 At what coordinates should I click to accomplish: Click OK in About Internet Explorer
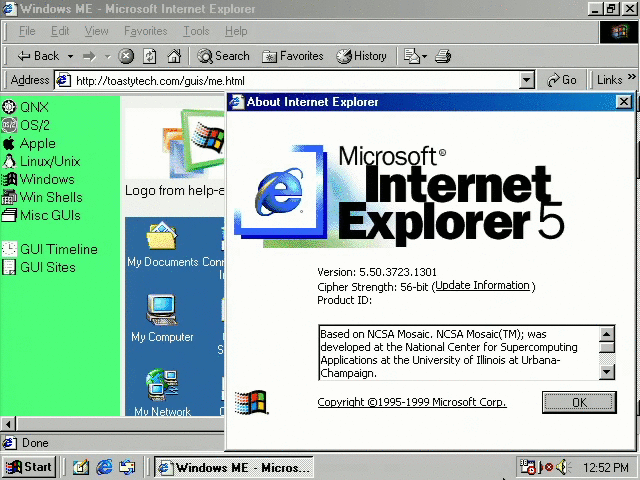tap(579, 402)
